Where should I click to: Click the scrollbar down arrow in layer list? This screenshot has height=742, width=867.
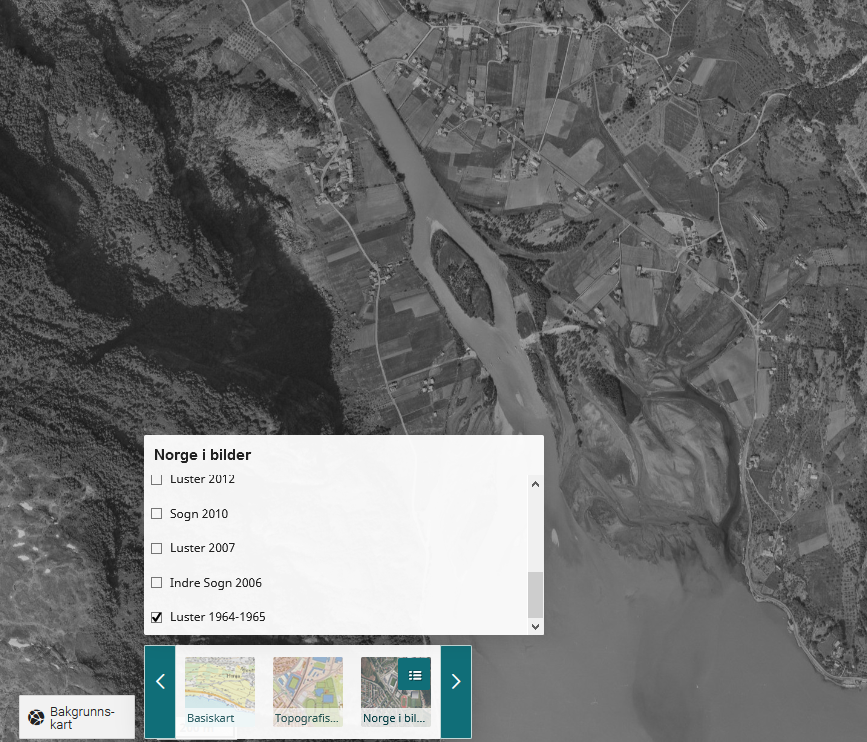tap(535, 626)
